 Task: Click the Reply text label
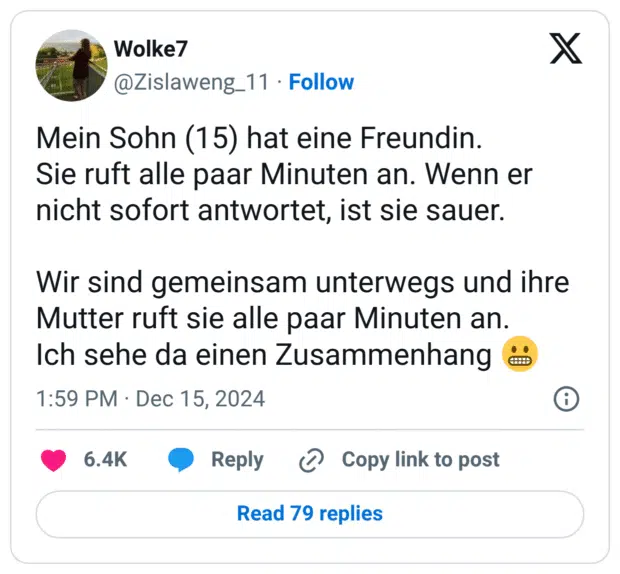click(237, 460)
